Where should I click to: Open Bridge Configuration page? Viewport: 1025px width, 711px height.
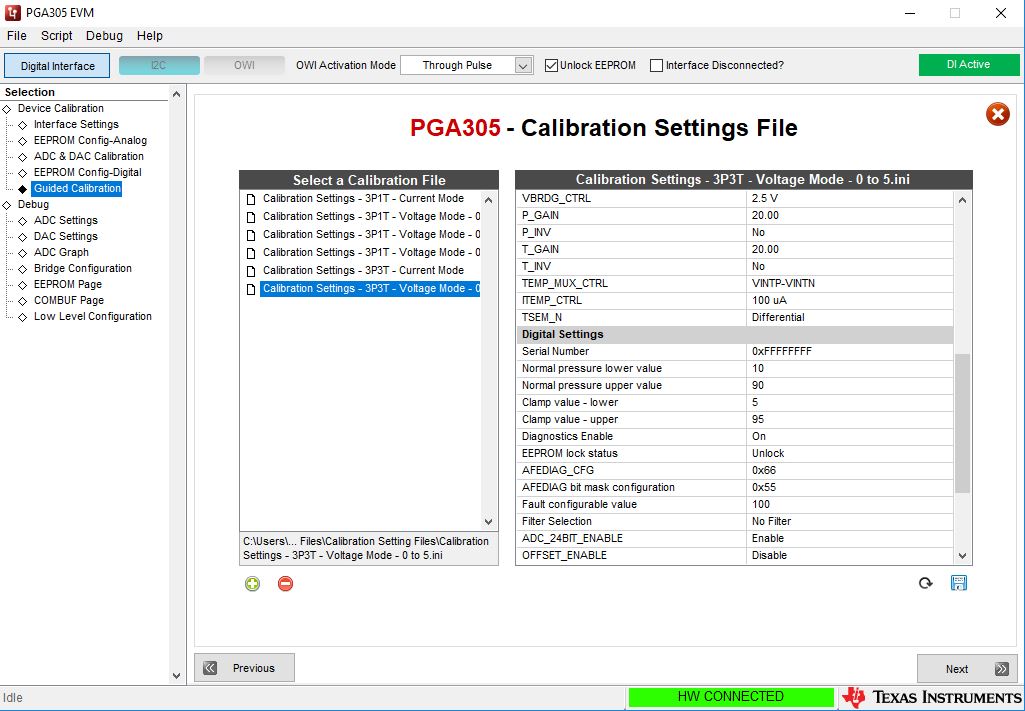pyautogui.click(x=82, y=269)
